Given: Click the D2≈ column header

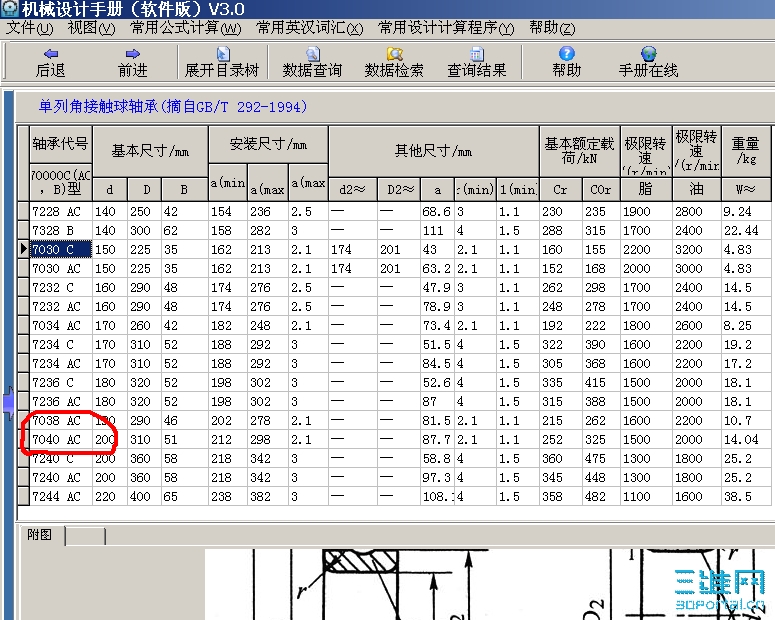Looking at the screenshot, I should 399,189.
